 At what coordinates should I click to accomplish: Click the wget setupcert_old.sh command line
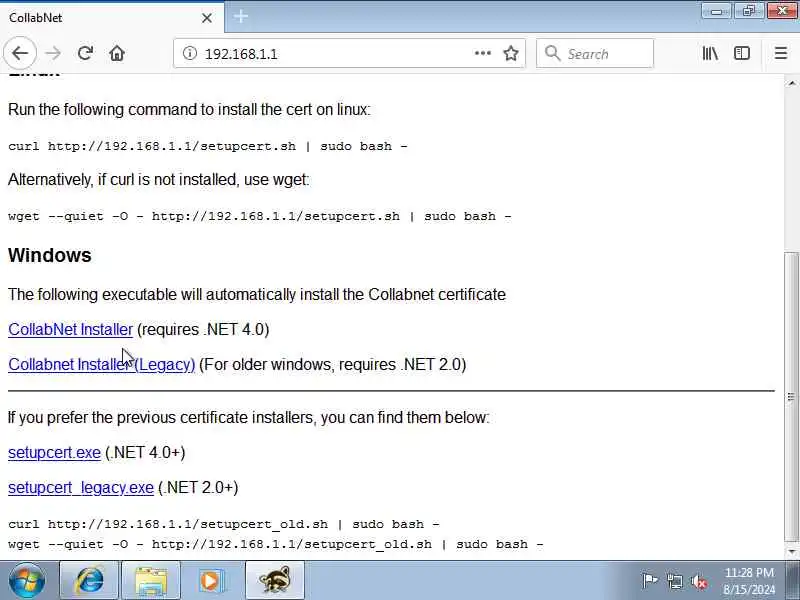[276, 544]
